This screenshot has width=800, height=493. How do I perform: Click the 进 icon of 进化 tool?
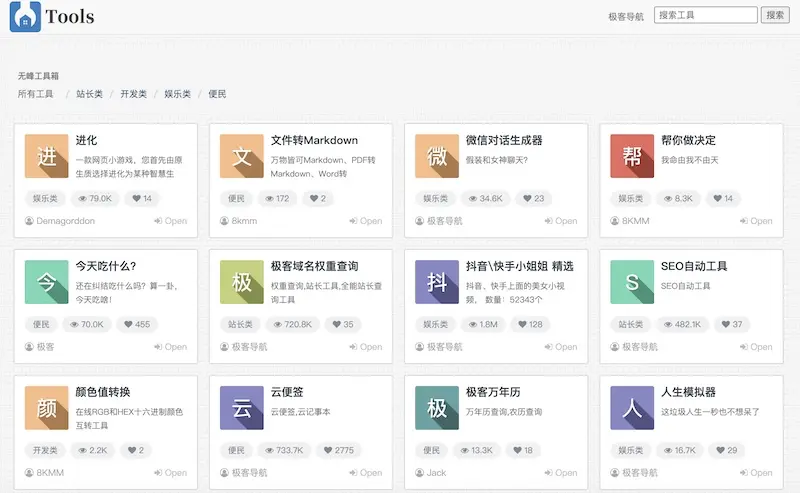(46, 156)
